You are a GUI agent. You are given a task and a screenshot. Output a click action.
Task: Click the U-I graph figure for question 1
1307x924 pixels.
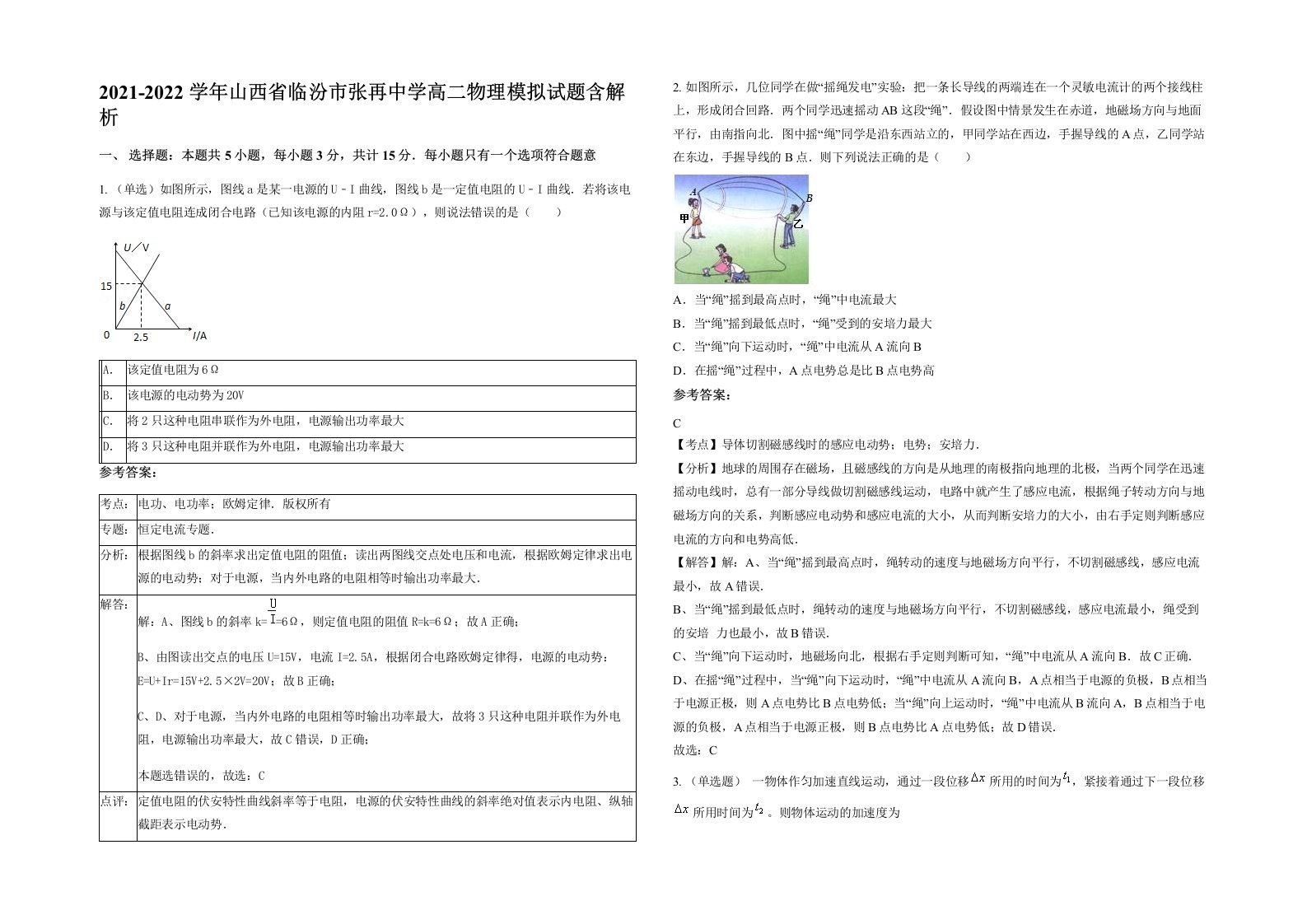click(153, 292)
